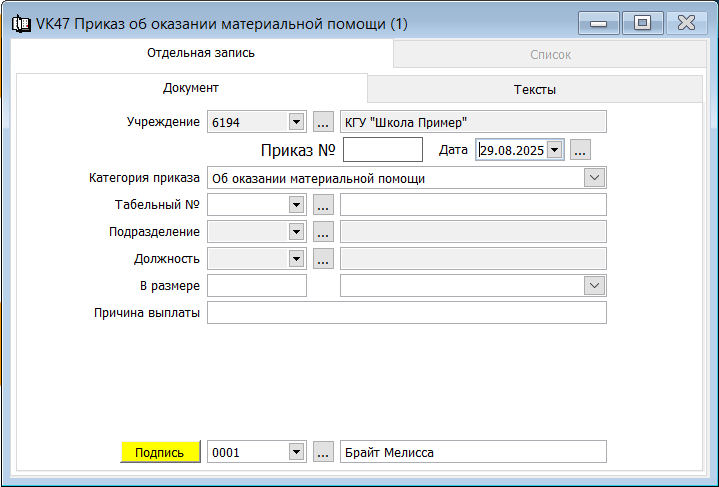Image resolution: width=719 pixels, height=487 pixels.
Task: Open lookup browse button next to Учреждение
Action: pyautogui.click(x=322, y=122)
